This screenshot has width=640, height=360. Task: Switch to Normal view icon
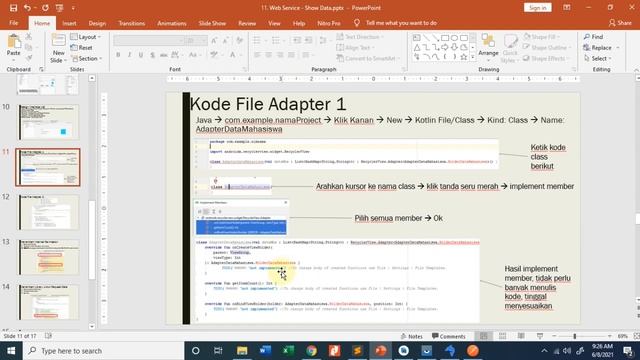coord(484,336)
